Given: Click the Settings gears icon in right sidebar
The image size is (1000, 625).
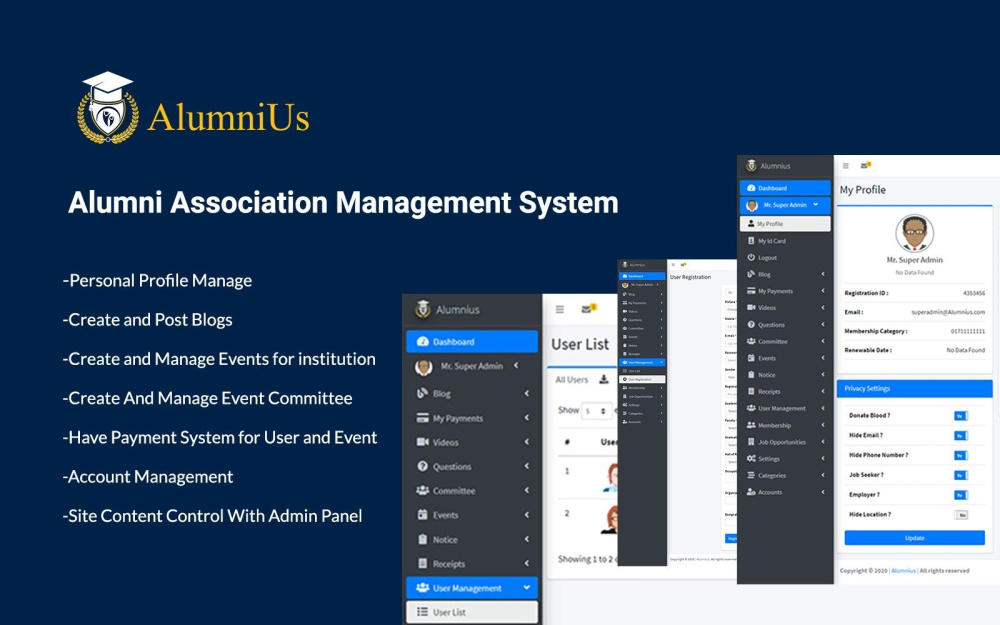Looking at the screenshot, I should pos(751,459).
